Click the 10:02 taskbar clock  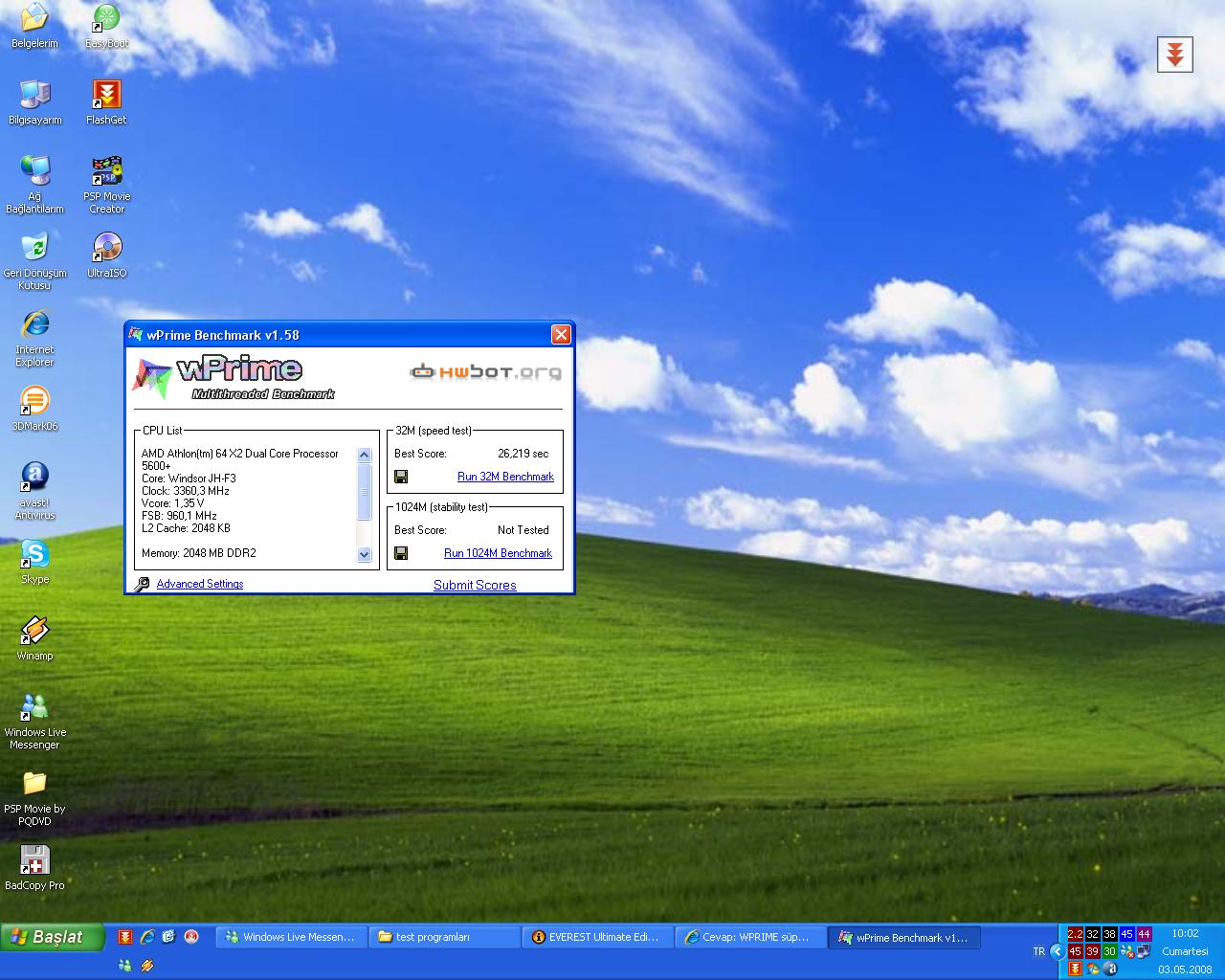click(1185, 933)
